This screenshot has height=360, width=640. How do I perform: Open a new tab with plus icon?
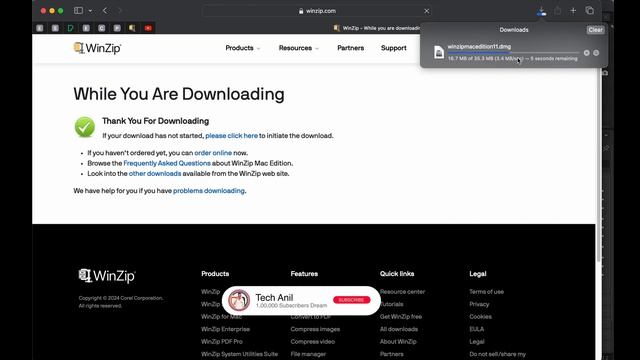tap(573, 11)
